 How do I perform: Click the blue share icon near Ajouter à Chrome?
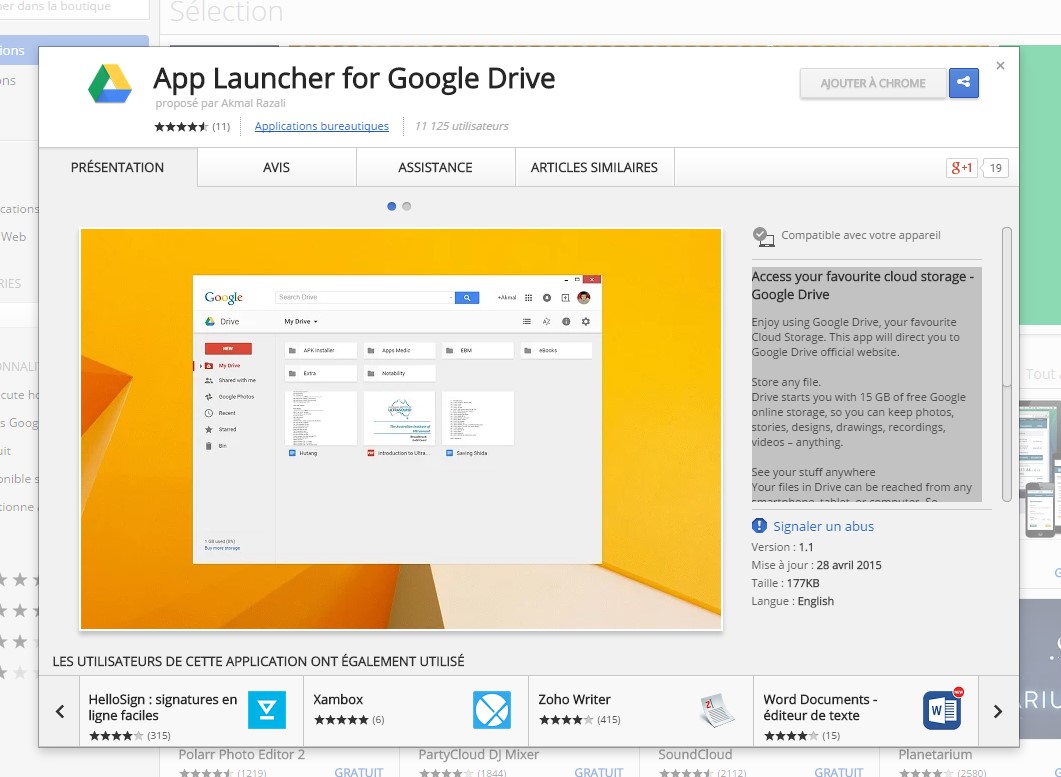point(963,84)
